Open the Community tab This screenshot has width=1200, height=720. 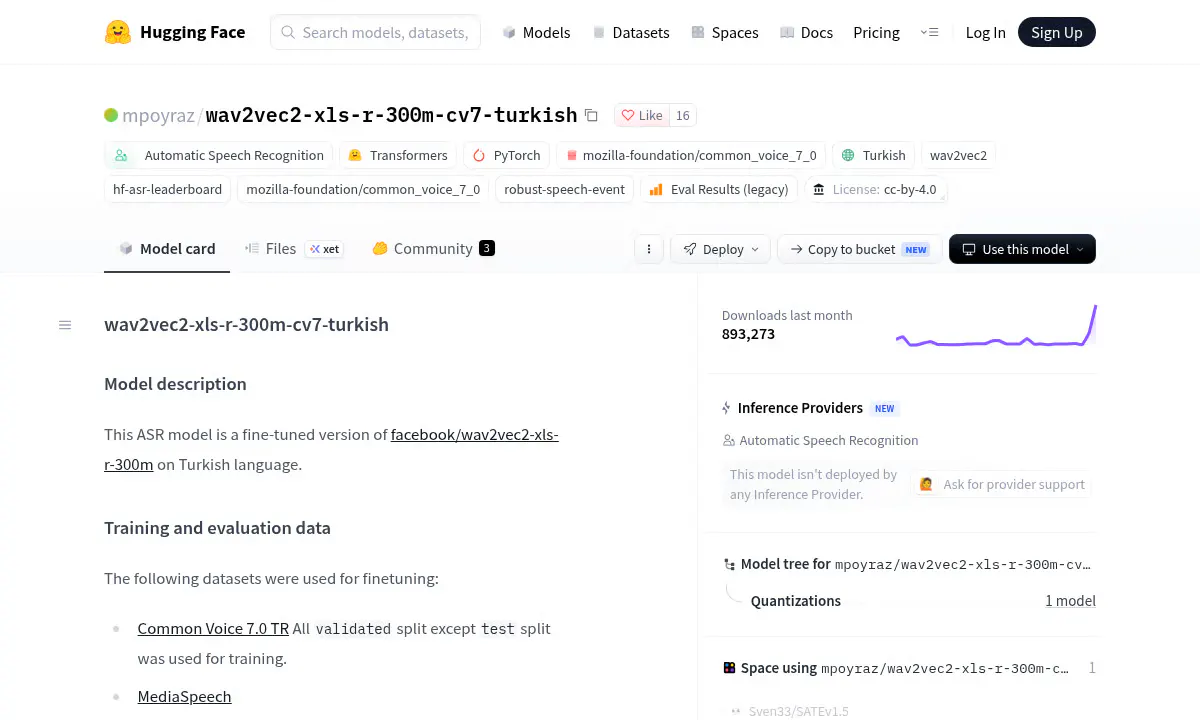point(433,249)
